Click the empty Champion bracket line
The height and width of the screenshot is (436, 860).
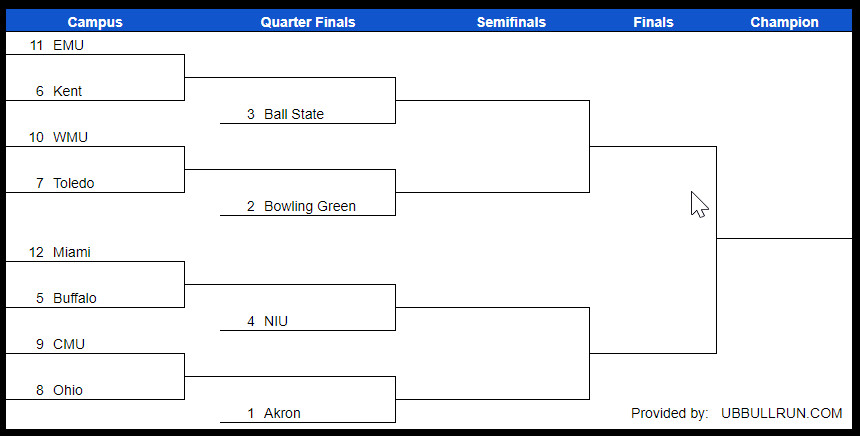[x=784, y=237]
